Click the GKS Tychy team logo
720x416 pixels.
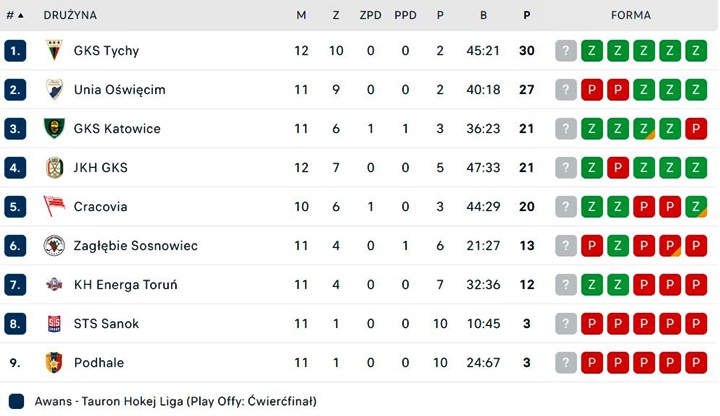54,51
